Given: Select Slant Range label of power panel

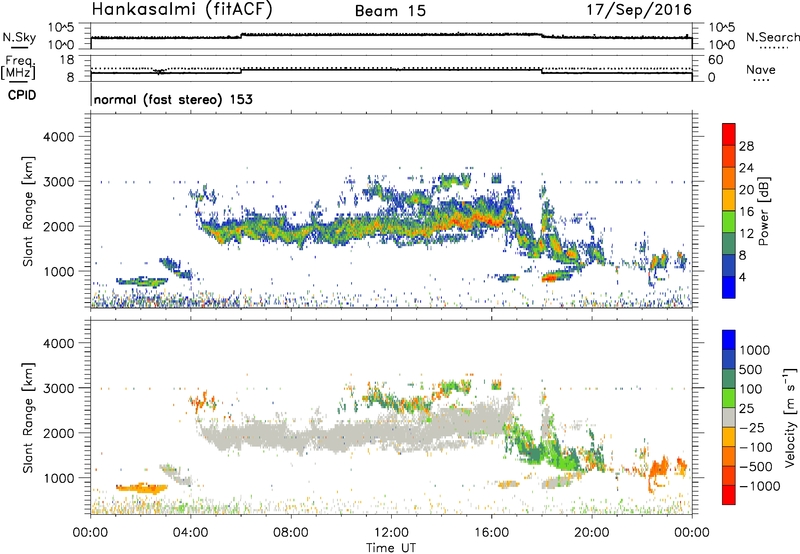Looking at the screenshot, I should [28, 211].
